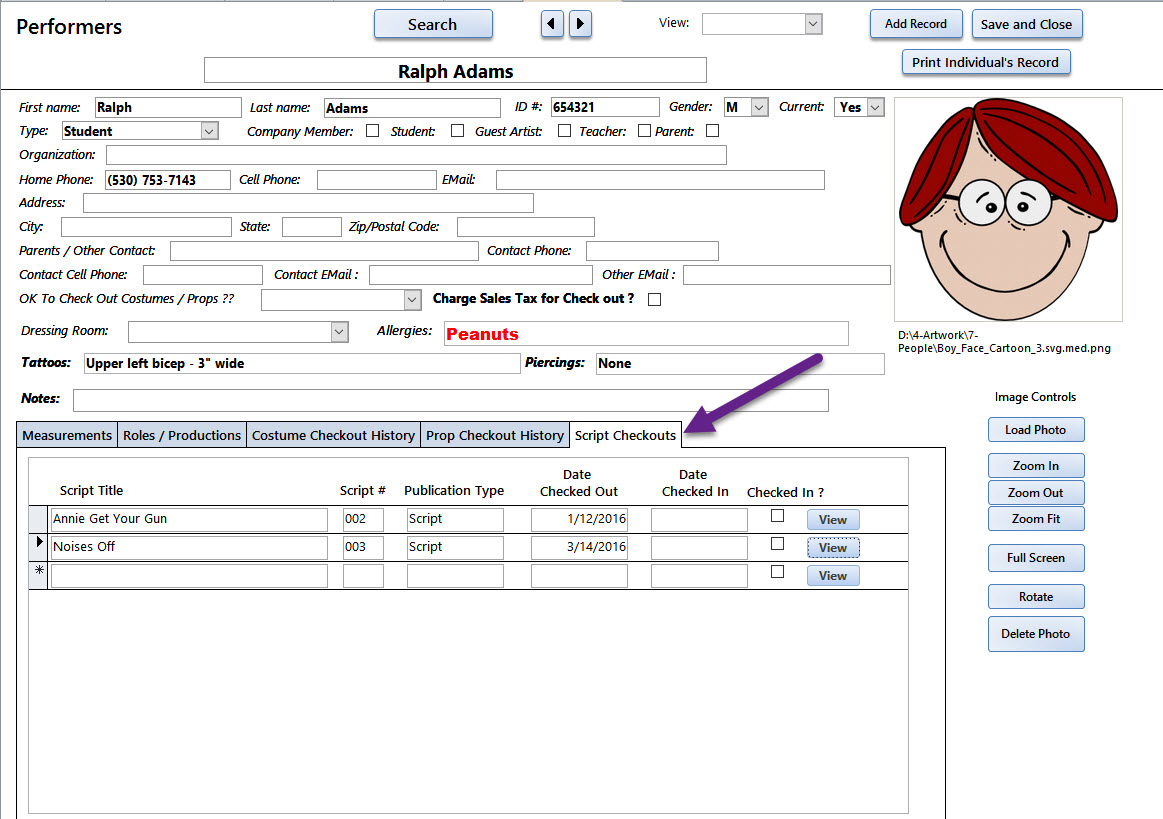Open the Type dropdown showing Student

pyautogui.click(x=209, y=131)
